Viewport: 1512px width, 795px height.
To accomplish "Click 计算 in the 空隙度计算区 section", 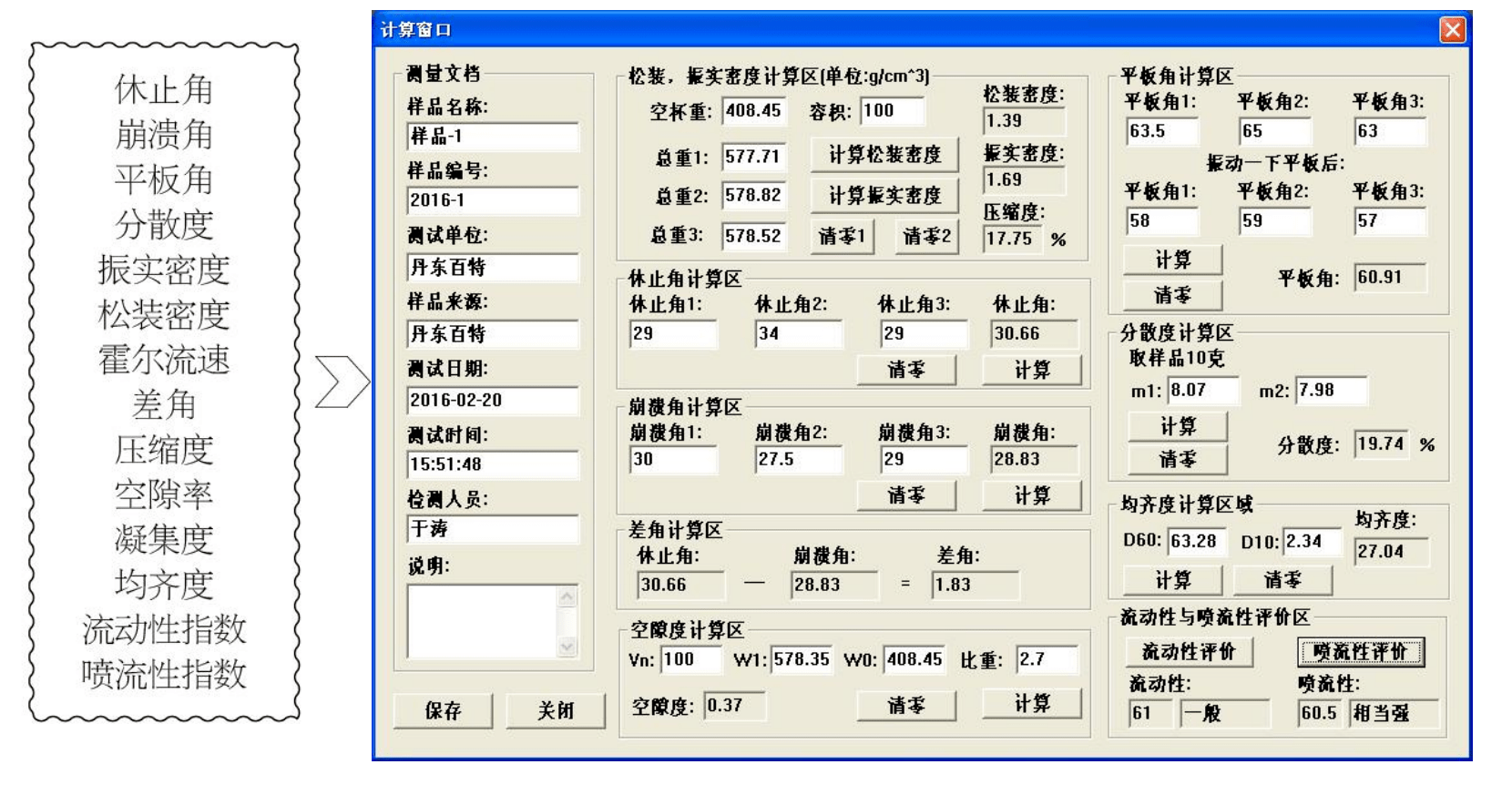I will pos(1032,704).
